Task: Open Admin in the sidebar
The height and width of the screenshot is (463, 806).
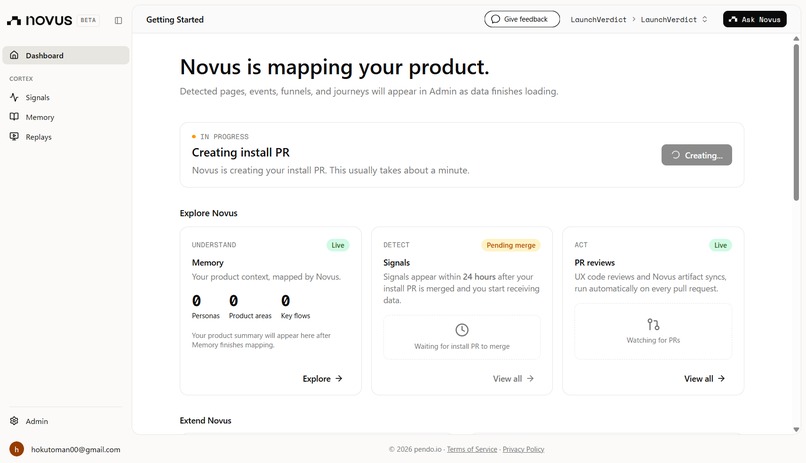Action: click(x=66, y=421)
